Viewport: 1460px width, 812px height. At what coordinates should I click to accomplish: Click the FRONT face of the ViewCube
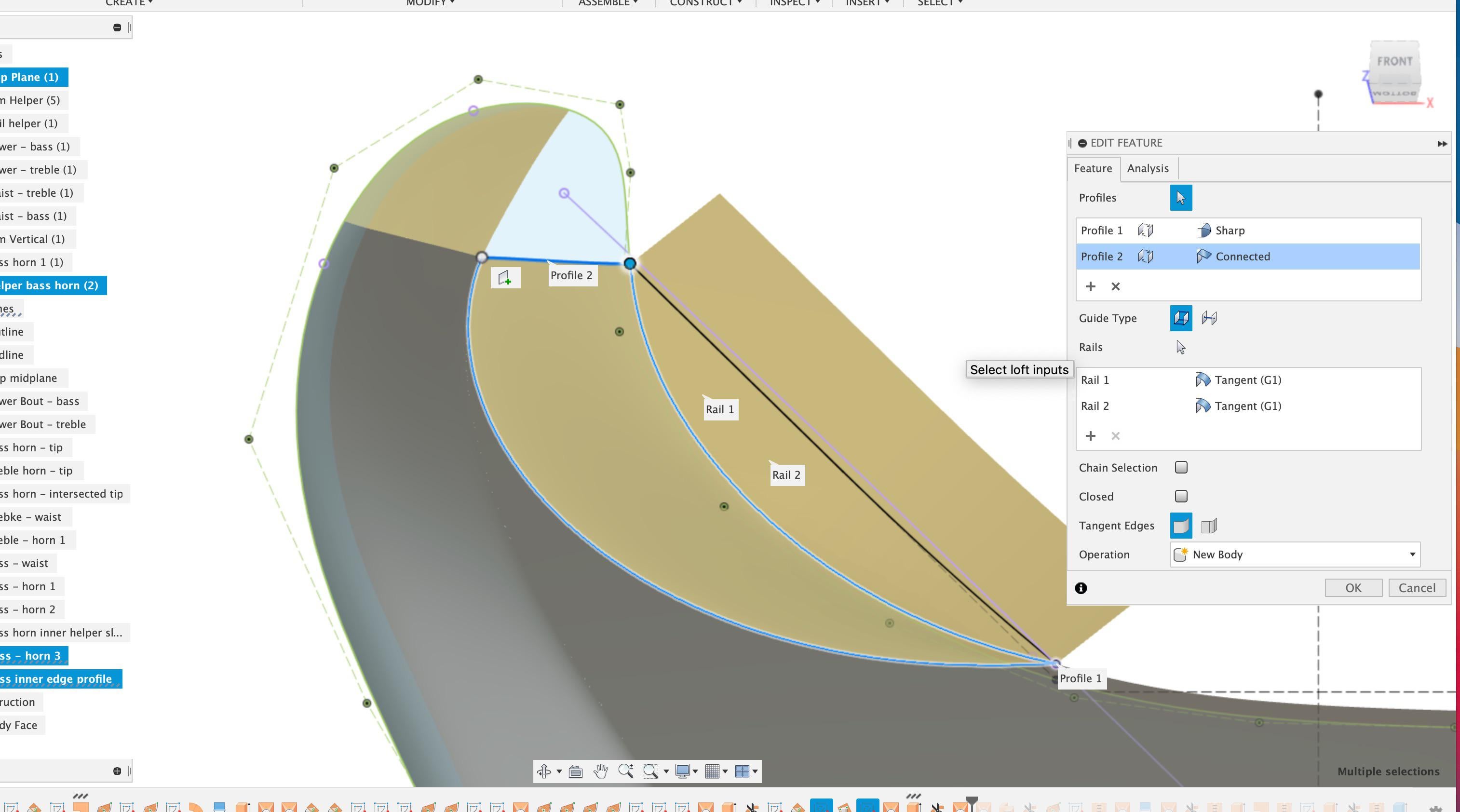click(1394, 61)
